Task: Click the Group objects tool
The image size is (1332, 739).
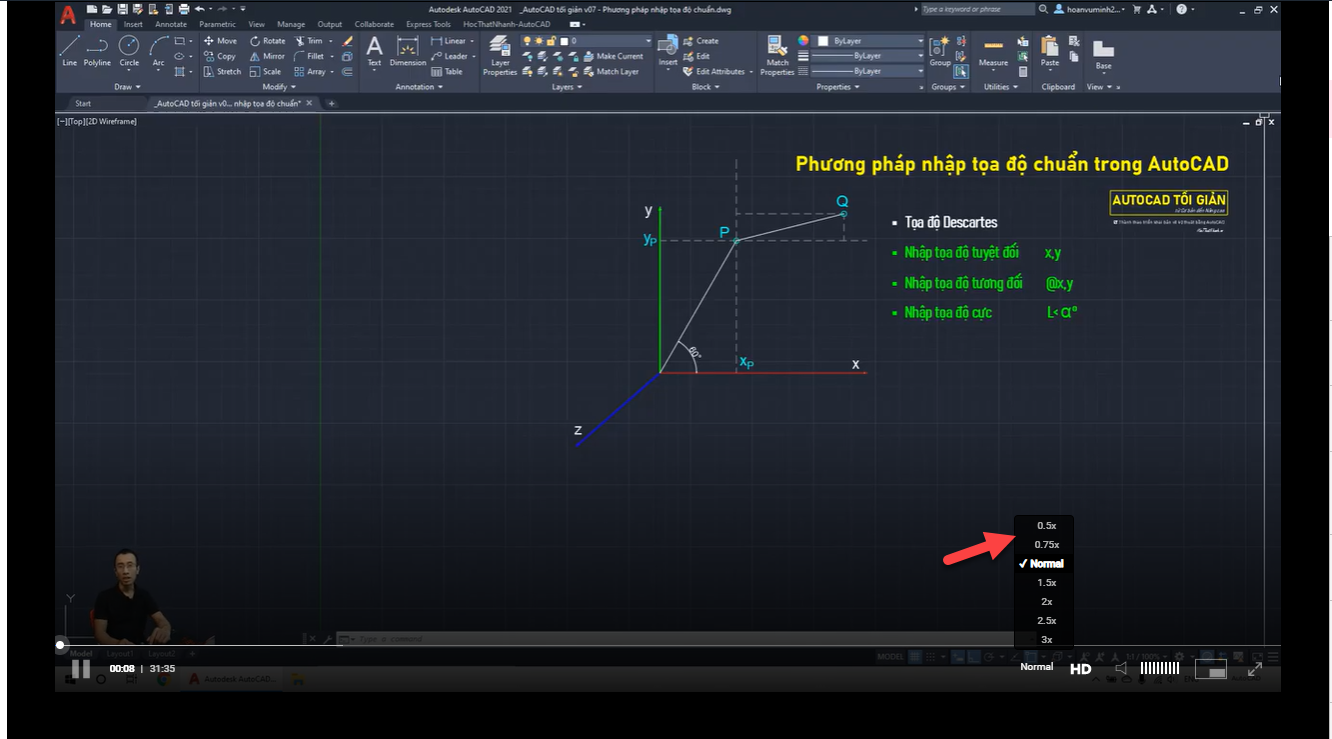Action: click(x=940, y=51)
